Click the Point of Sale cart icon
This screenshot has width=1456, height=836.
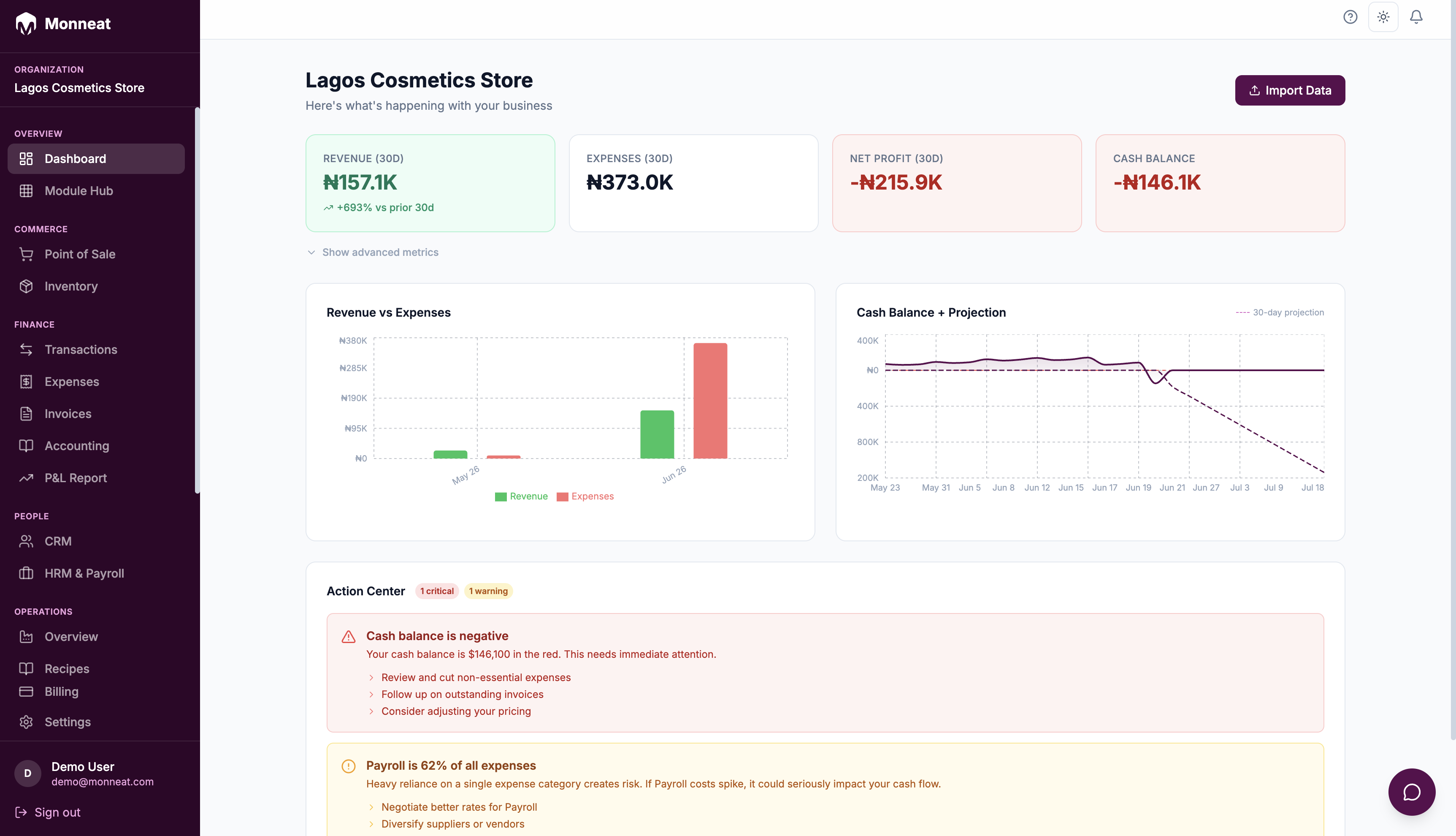pos(27,254)
